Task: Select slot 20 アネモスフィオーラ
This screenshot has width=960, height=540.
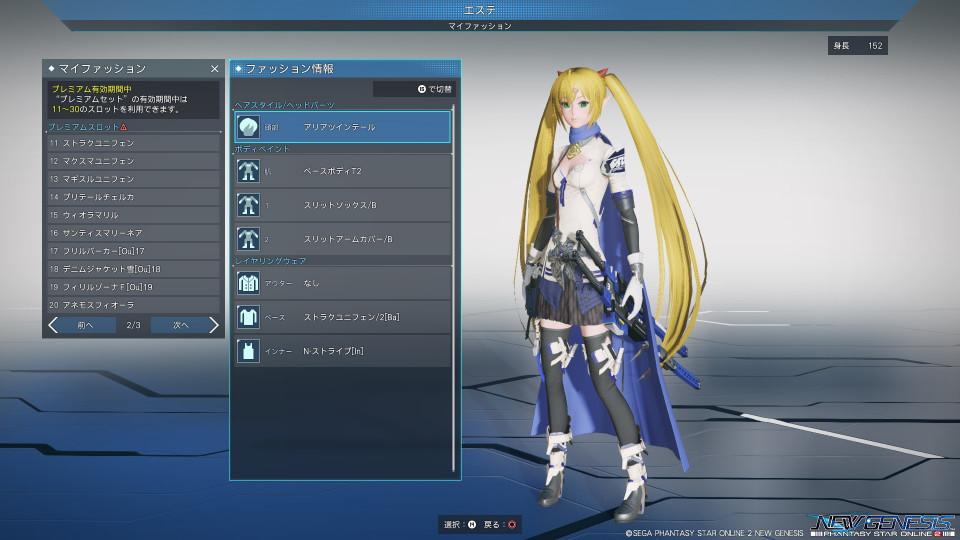Action: coord(133,305)
